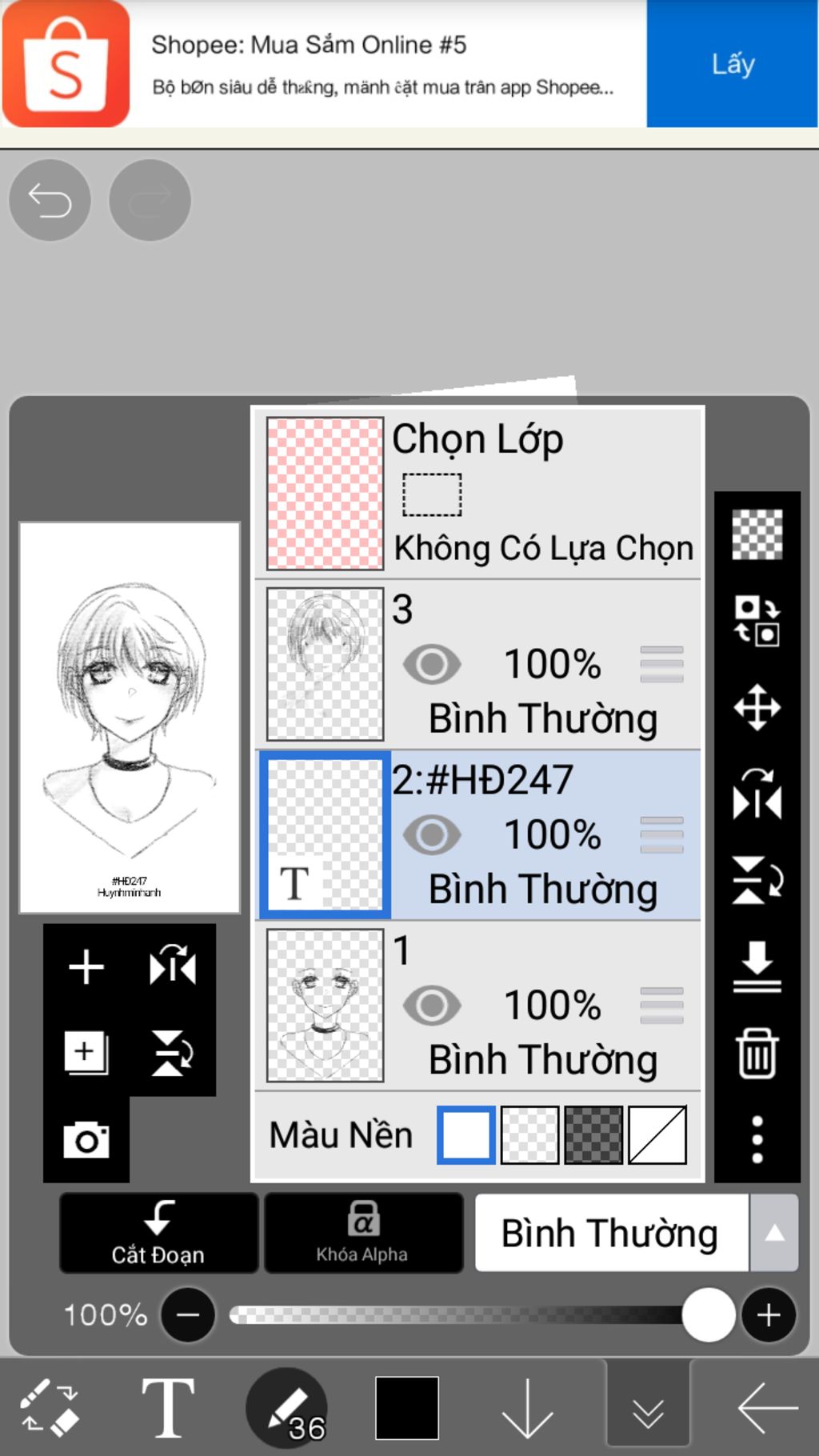
Task: Open the Bình Thường blend mode selector
Action: point(612,1233)
